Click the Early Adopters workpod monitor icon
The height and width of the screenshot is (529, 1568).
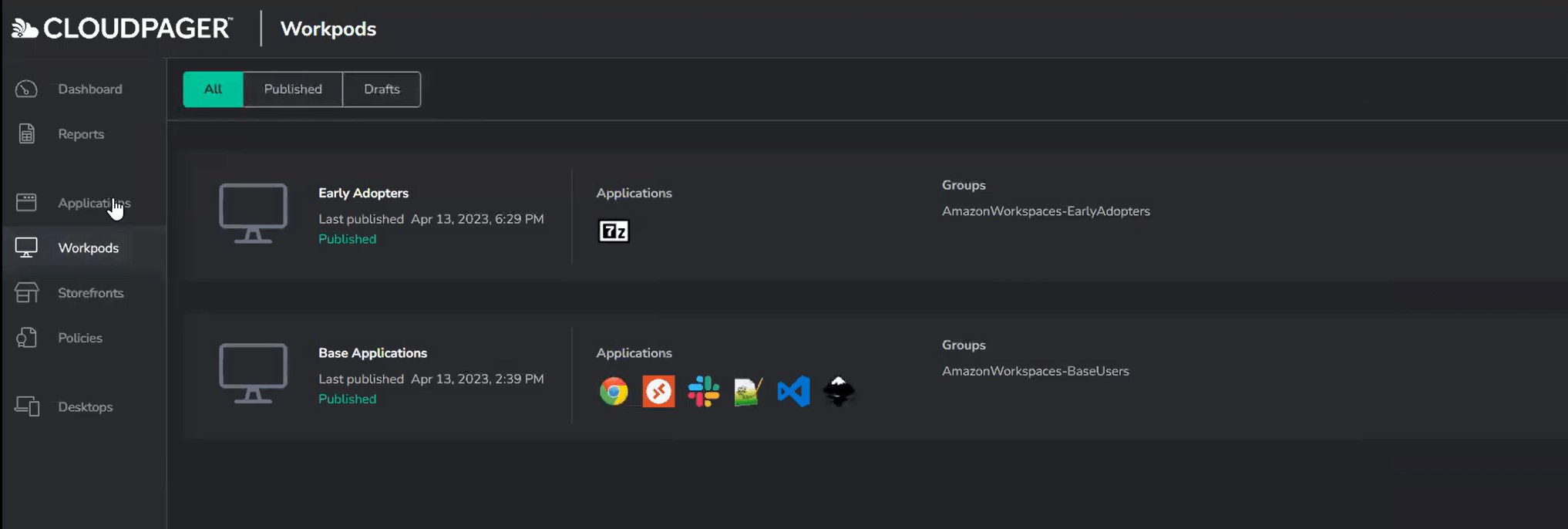tap(253, 214)
